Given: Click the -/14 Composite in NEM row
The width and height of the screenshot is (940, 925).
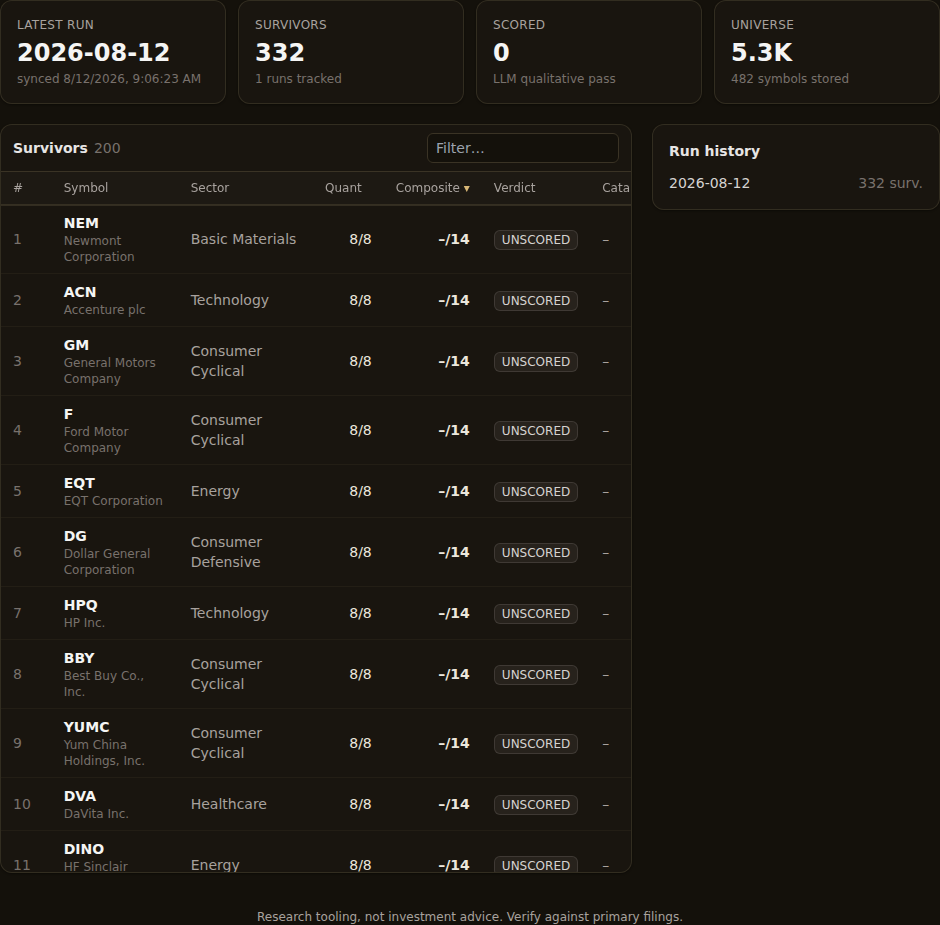Looking at the screenshot, I should (454, 239).
